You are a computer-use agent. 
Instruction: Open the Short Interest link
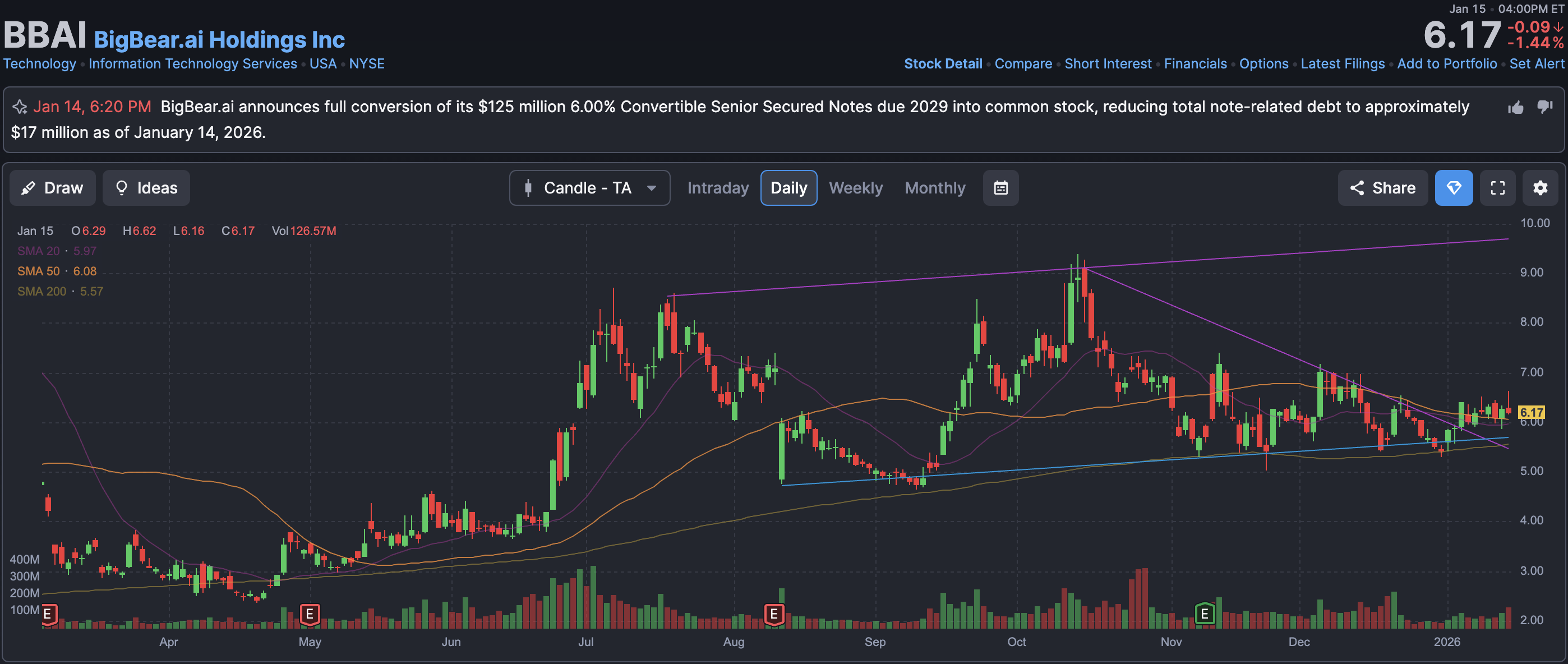(x=1107, y=64)
